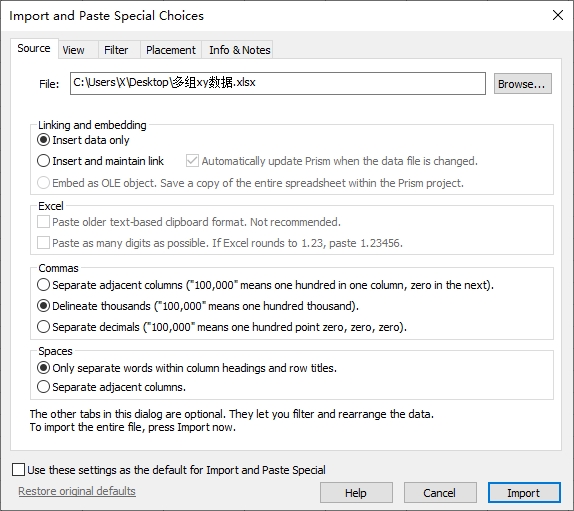Cancel the import dialog
Image resolution: width=574 pixels, height=511 pixels.
tap(440, 492)
